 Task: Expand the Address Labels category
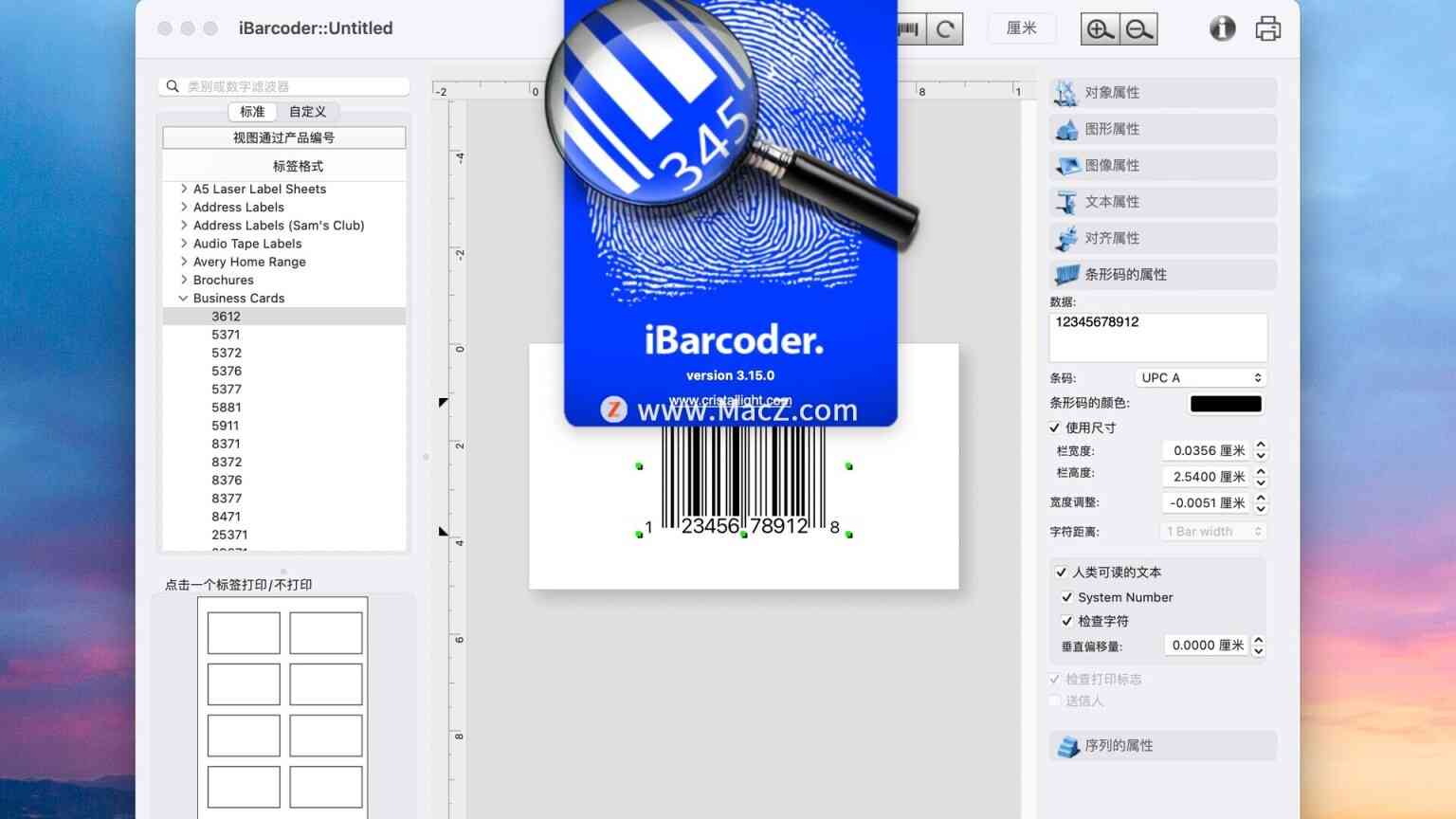click(184, 207)
